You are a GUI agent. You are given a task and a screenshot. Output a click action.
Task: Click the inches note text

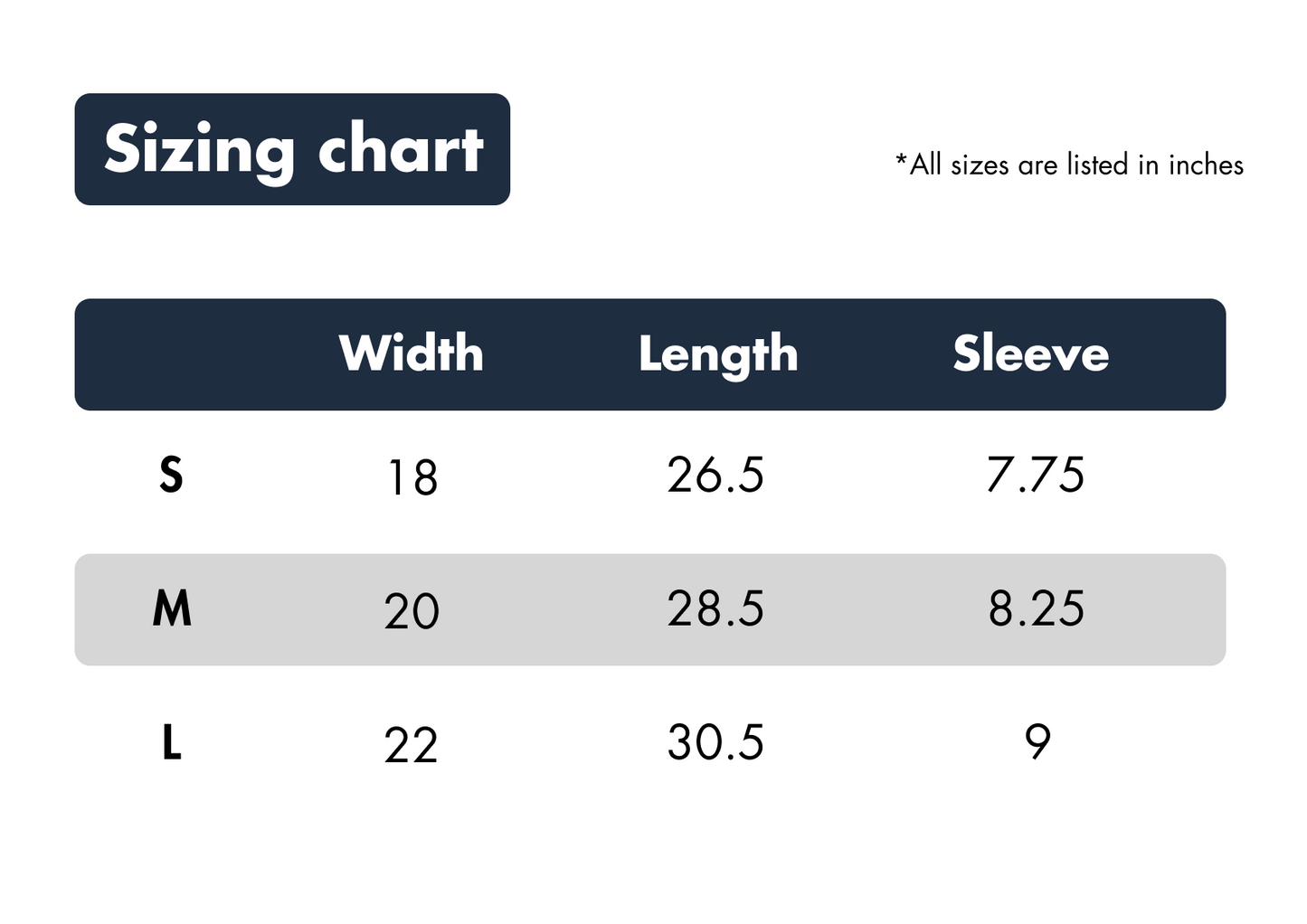click(1069, 165)
